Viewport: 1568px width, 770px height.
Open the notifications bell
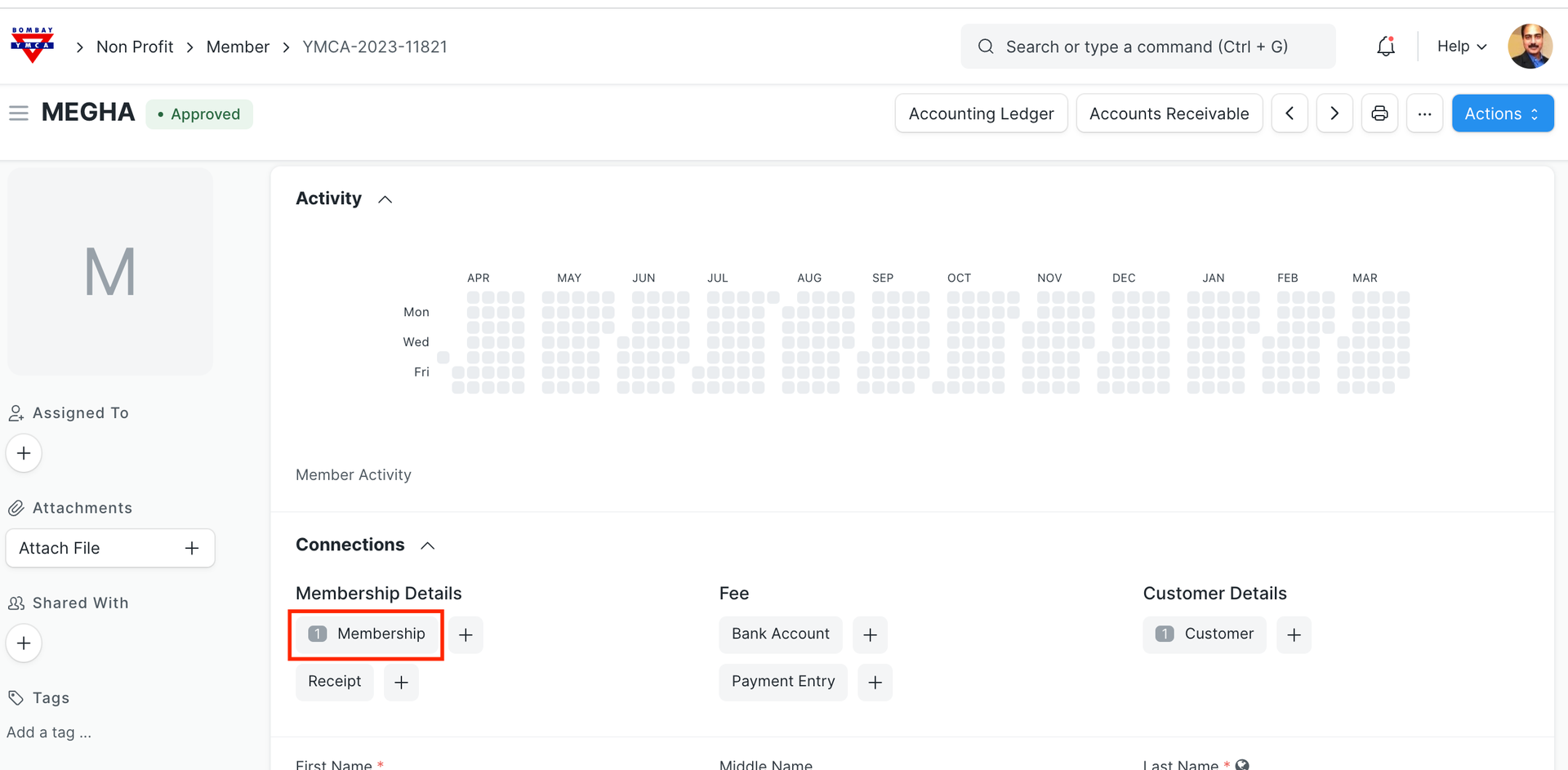(1385, 47)
